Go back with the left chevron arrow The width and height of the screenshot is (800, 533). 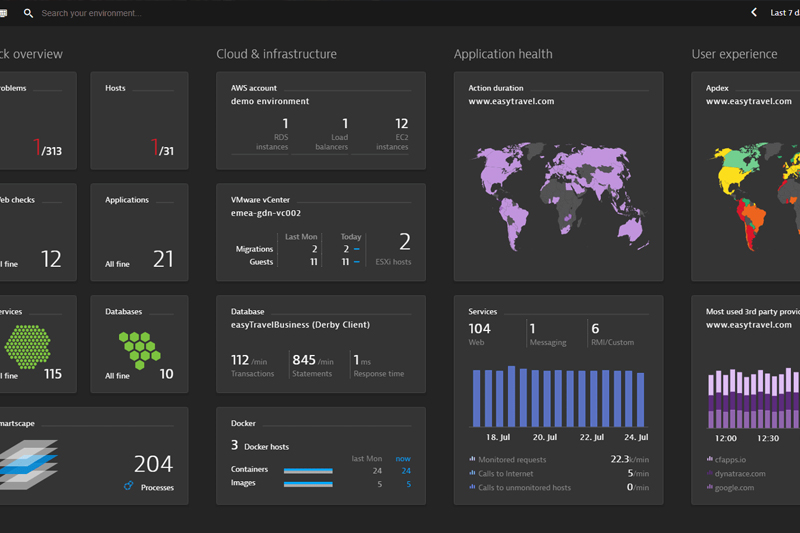754,12
